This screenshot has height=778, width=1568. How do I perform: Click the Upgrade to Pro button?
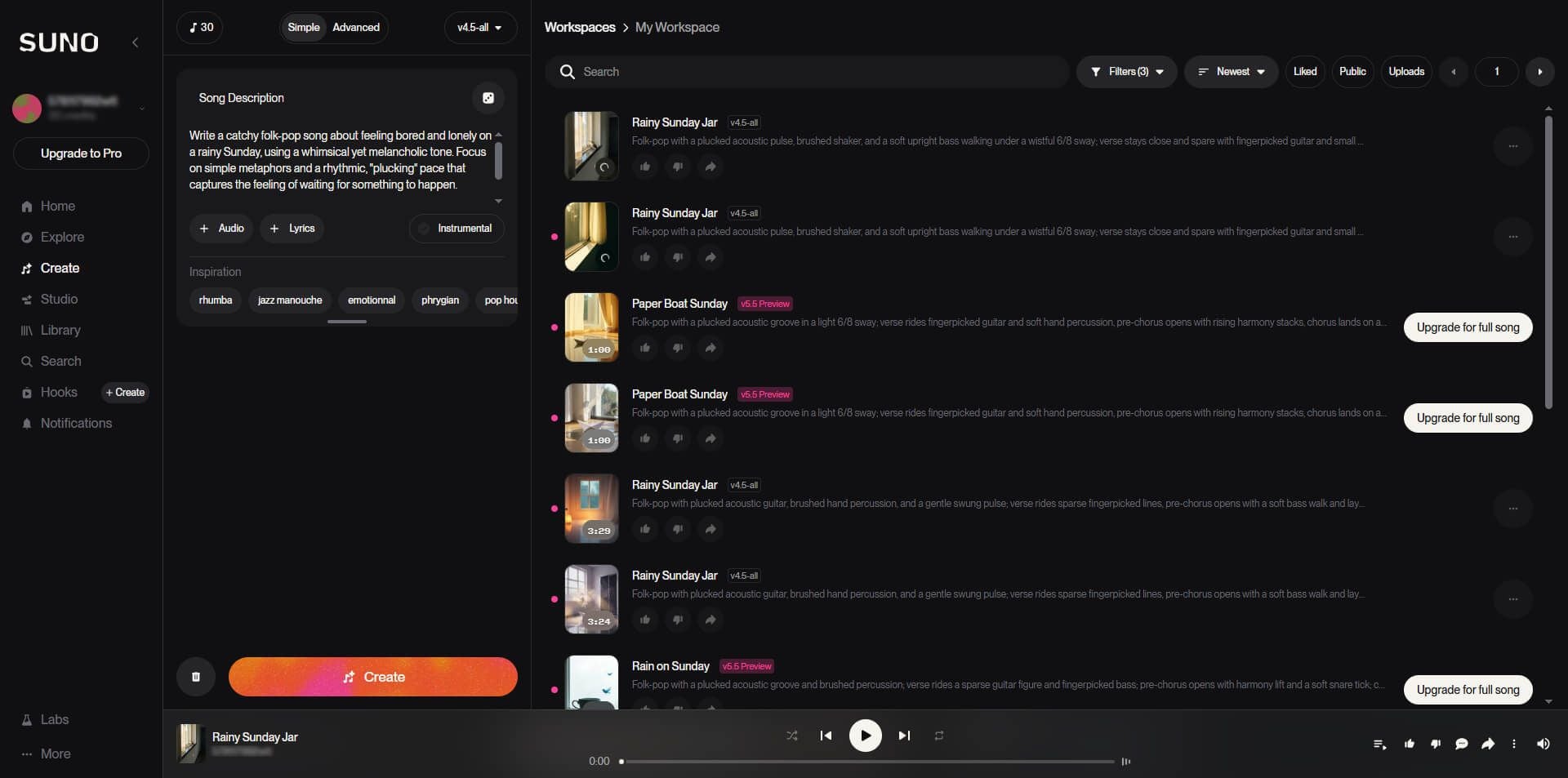(81, 153)
